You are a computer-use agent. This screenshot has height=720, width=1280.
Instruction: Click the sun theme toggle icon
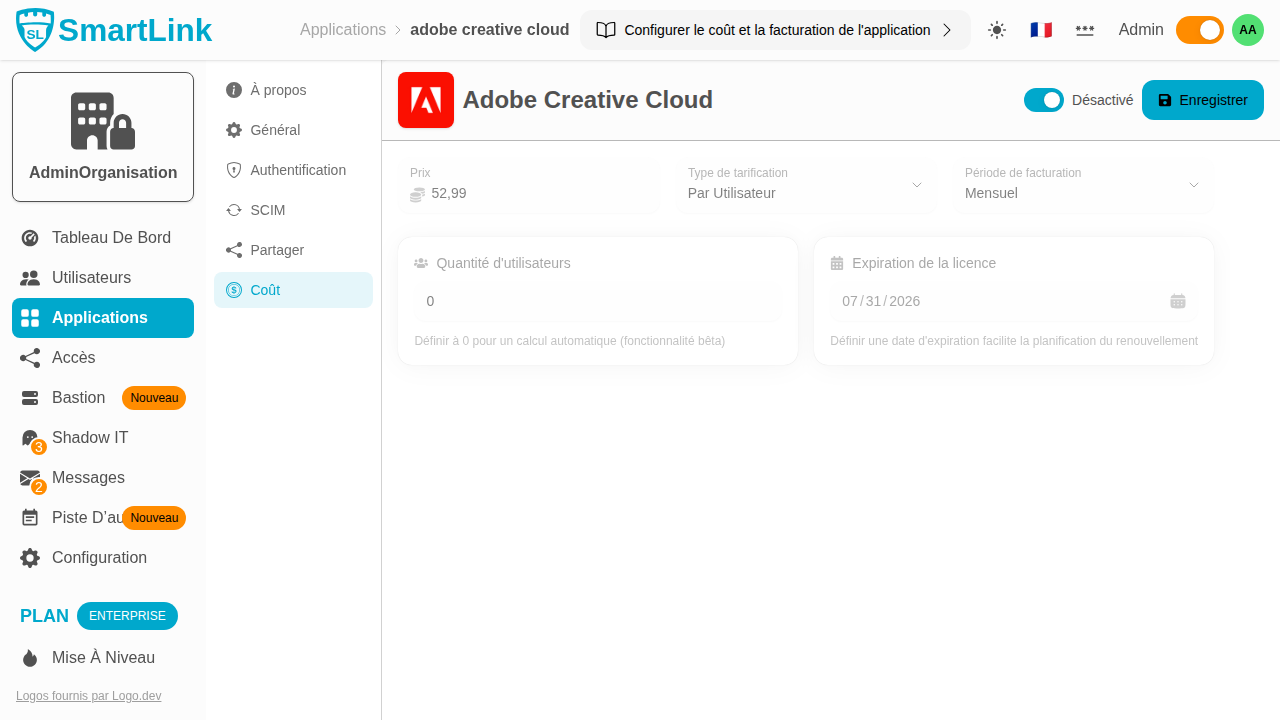997,30
